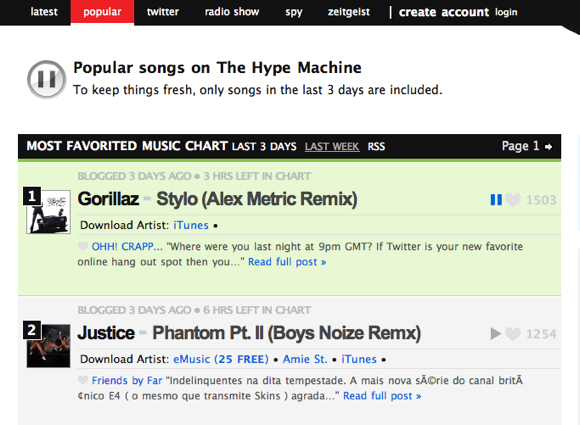Viewport: 580px width, 425px height.
Task: Switch to the latest tab
Action: point(44,12)
